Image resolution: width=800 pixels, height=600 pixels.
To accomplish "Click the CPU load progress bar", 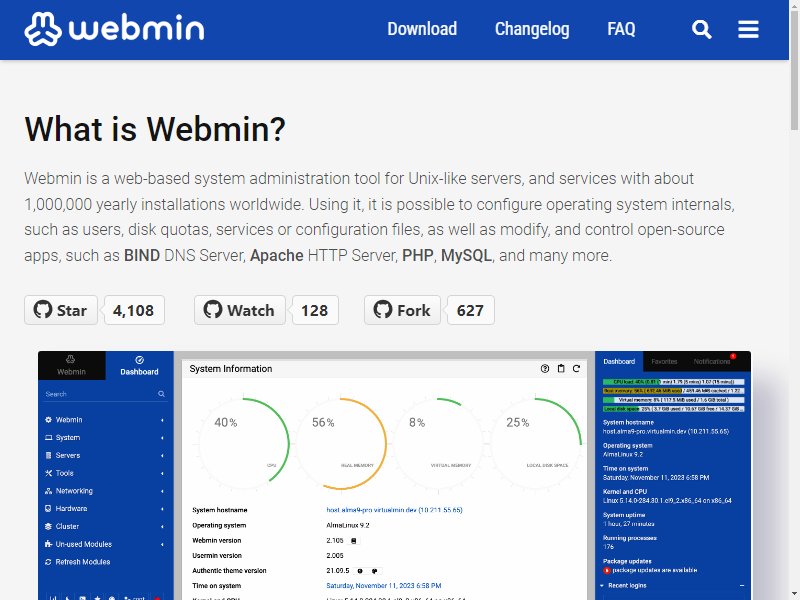I will tap(673, 382).
